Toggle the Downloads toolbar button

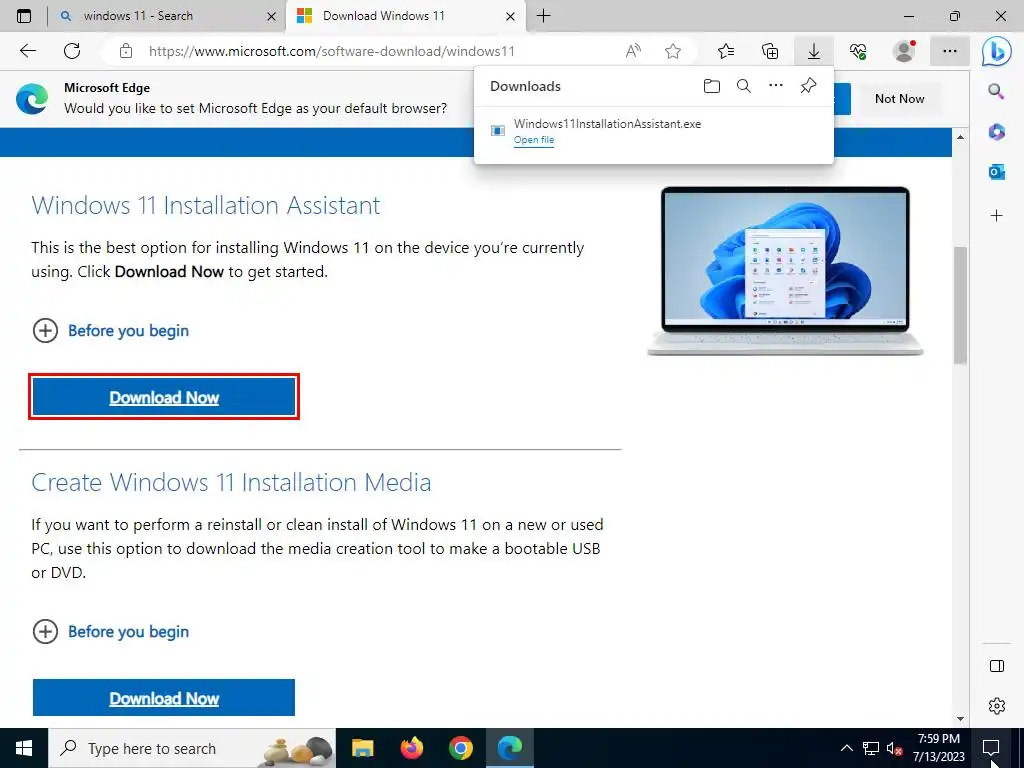coord(814,51)
